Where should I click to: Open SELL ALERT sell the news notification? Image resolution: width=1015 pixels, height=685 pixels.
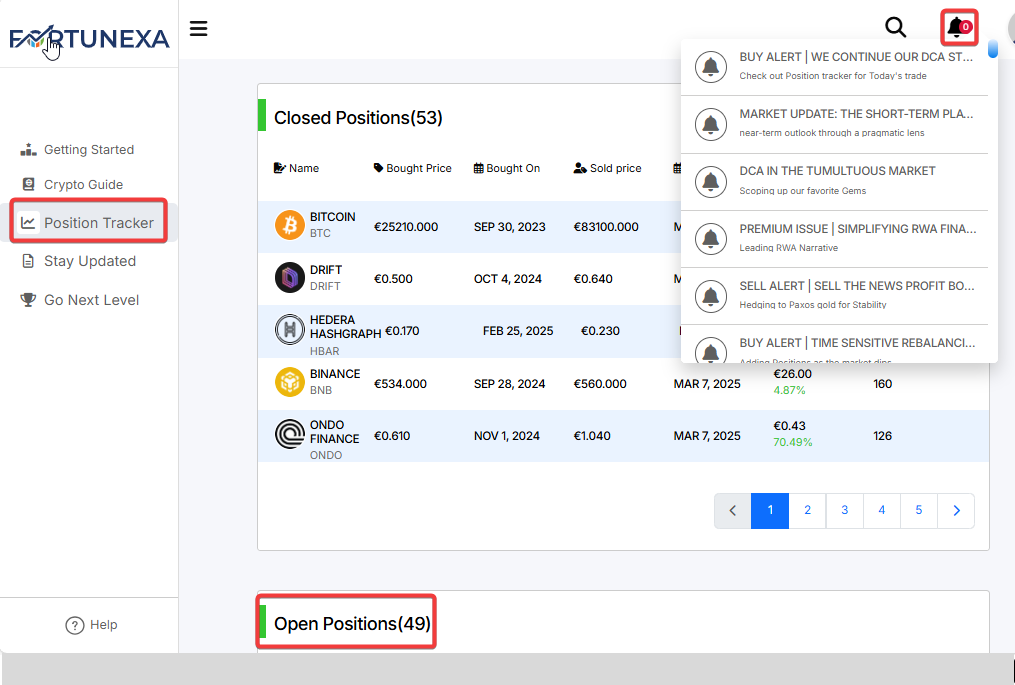coord(835,296)
